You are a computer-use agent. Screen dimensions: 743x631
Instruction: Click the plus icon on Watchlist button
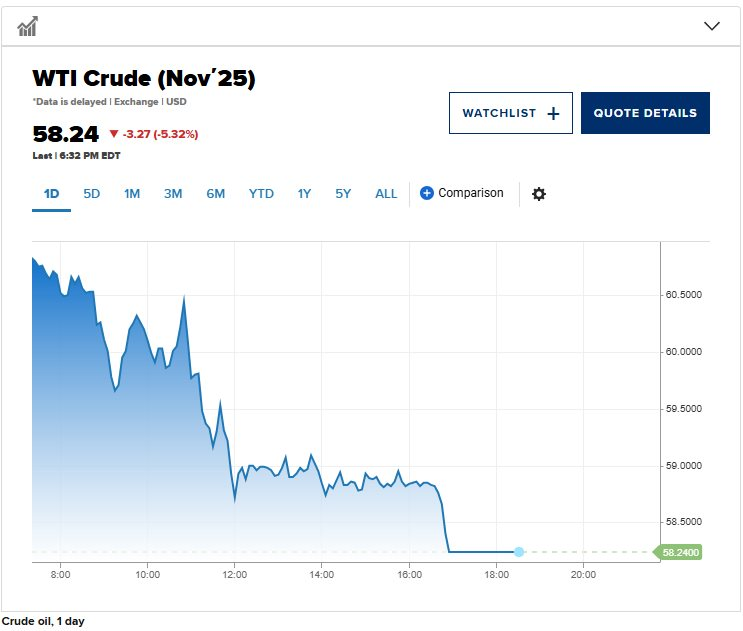(x=553, y=114)
